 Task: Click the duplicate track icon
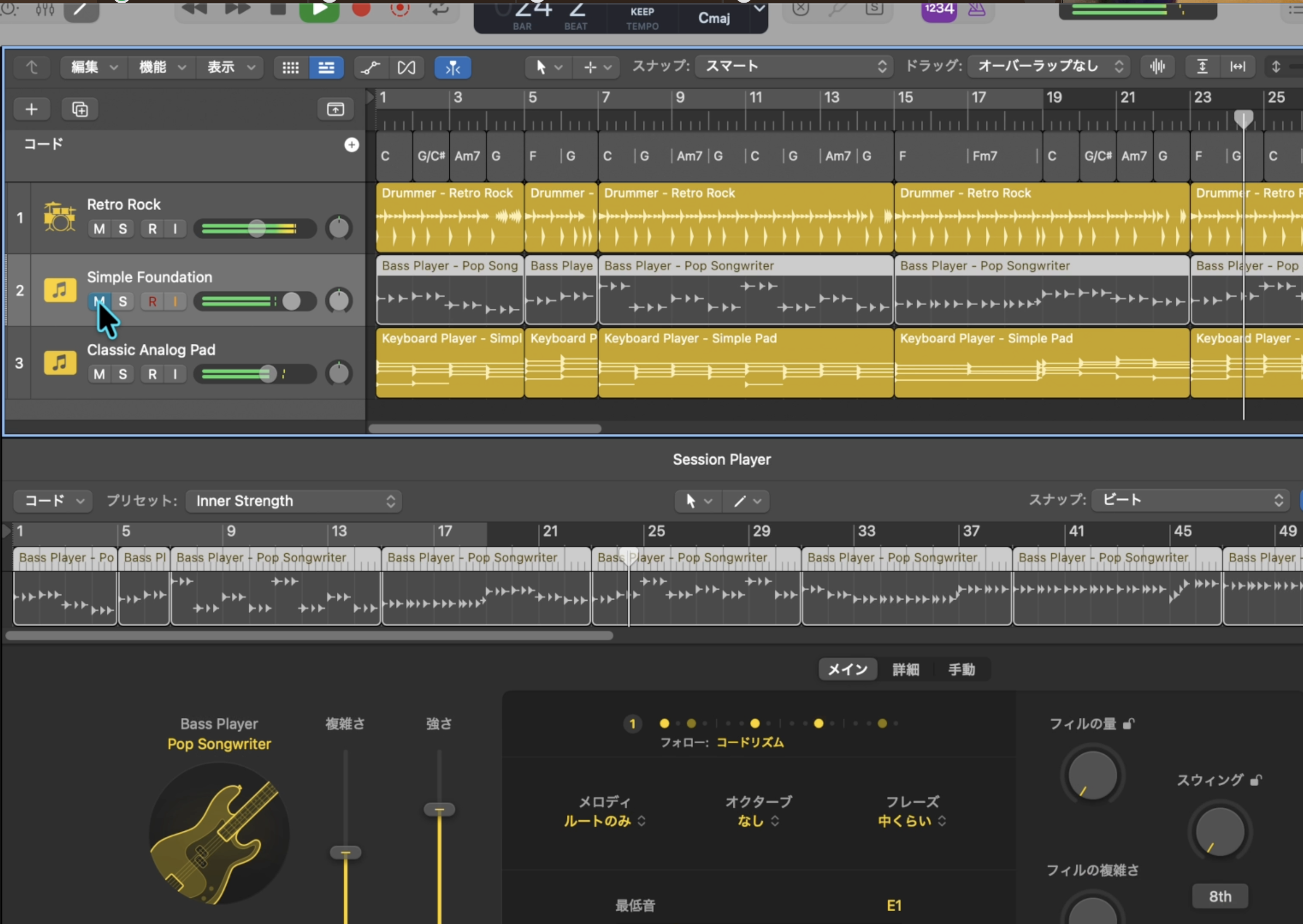80,109
